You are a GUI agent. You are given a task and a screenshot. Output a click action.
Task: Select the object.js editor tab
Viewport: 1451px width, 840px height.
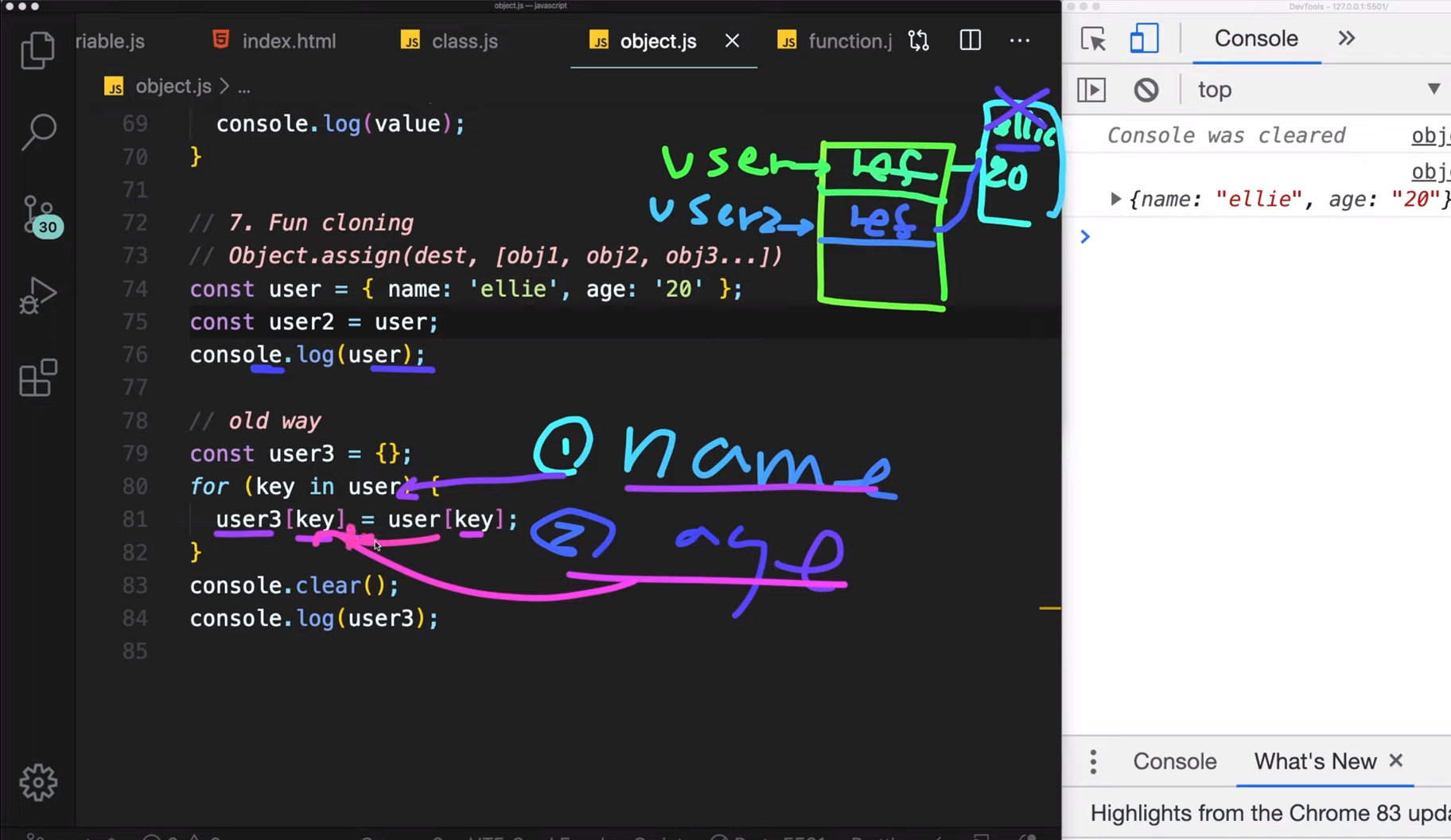(643, 41)
